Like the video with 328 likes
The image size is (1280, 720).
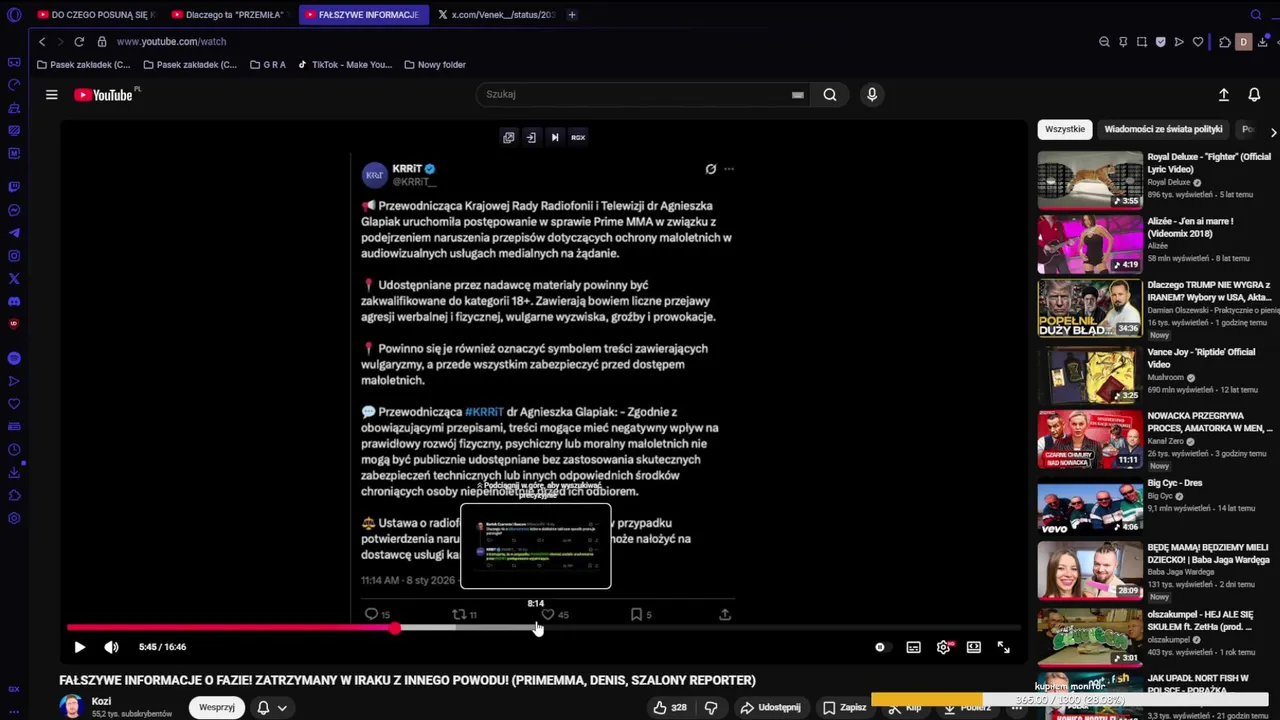(670, 707)
